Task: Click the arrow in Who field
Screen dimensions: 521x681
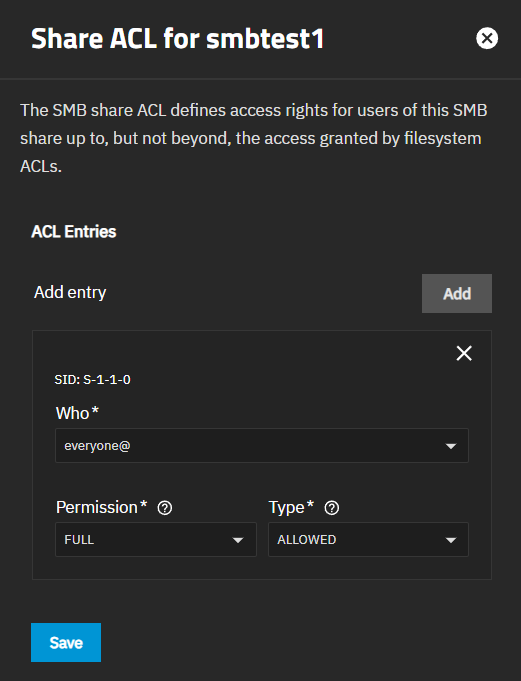Action: 451,446
